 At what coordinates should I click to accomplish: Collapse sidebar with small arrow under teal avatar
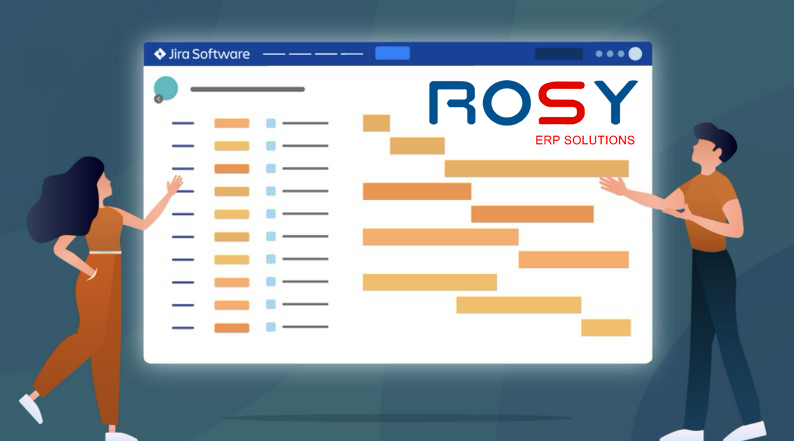(x=158, y=99)
